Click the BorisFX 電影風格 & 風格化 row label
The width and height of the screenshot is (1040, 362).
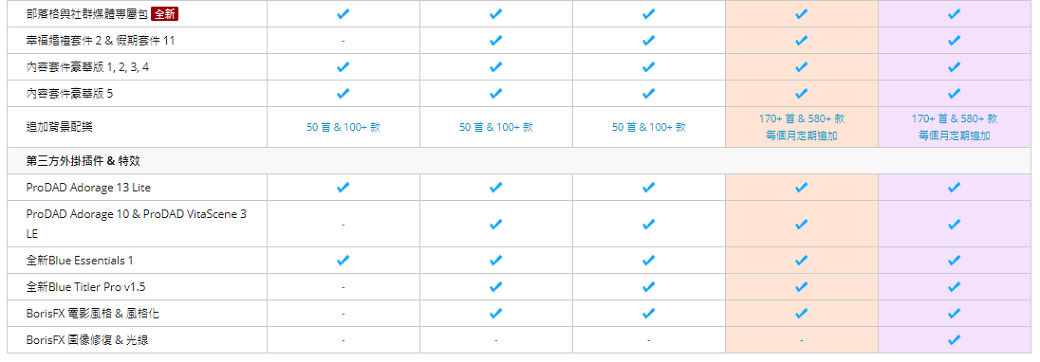(92, 314)
